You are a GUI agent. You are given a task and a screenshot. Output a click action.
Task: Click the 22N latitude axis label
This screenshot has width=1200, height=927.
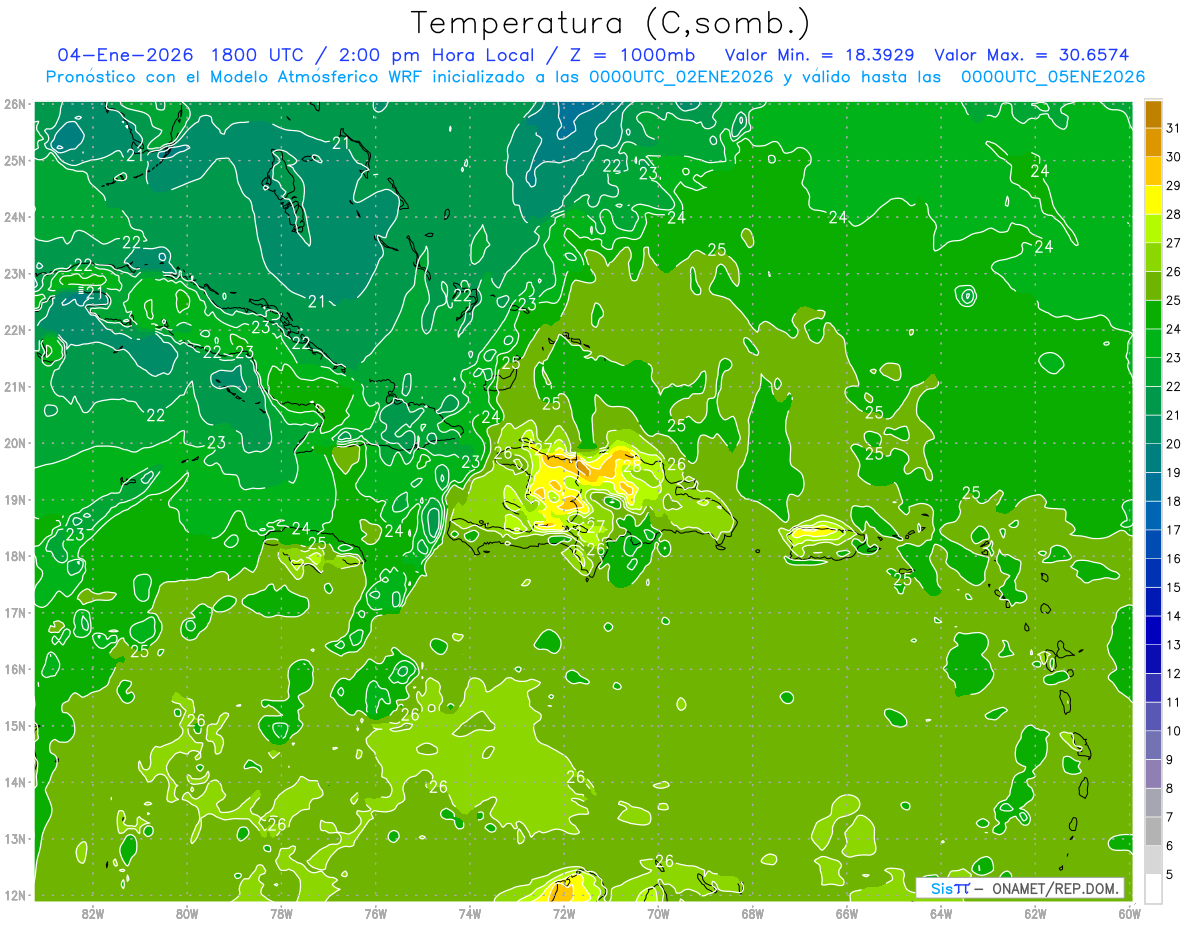(14, 330)
